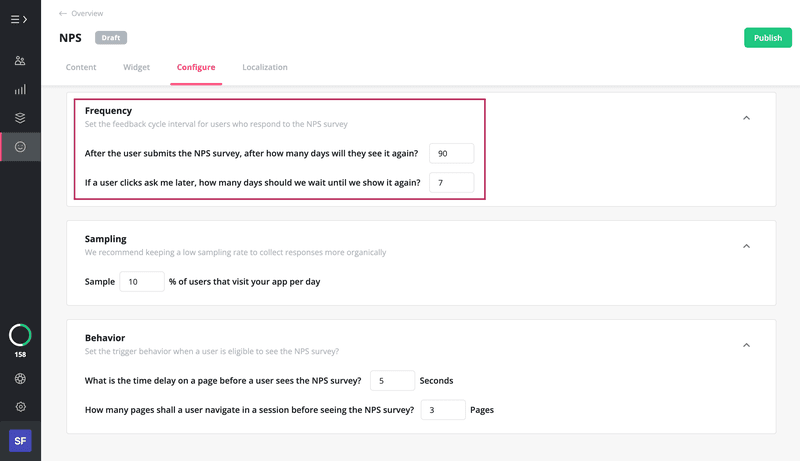Click the feedback cycle interval description
Viewport: 800px width, 461px height.
pyautogui.click(x=216, y=124)
